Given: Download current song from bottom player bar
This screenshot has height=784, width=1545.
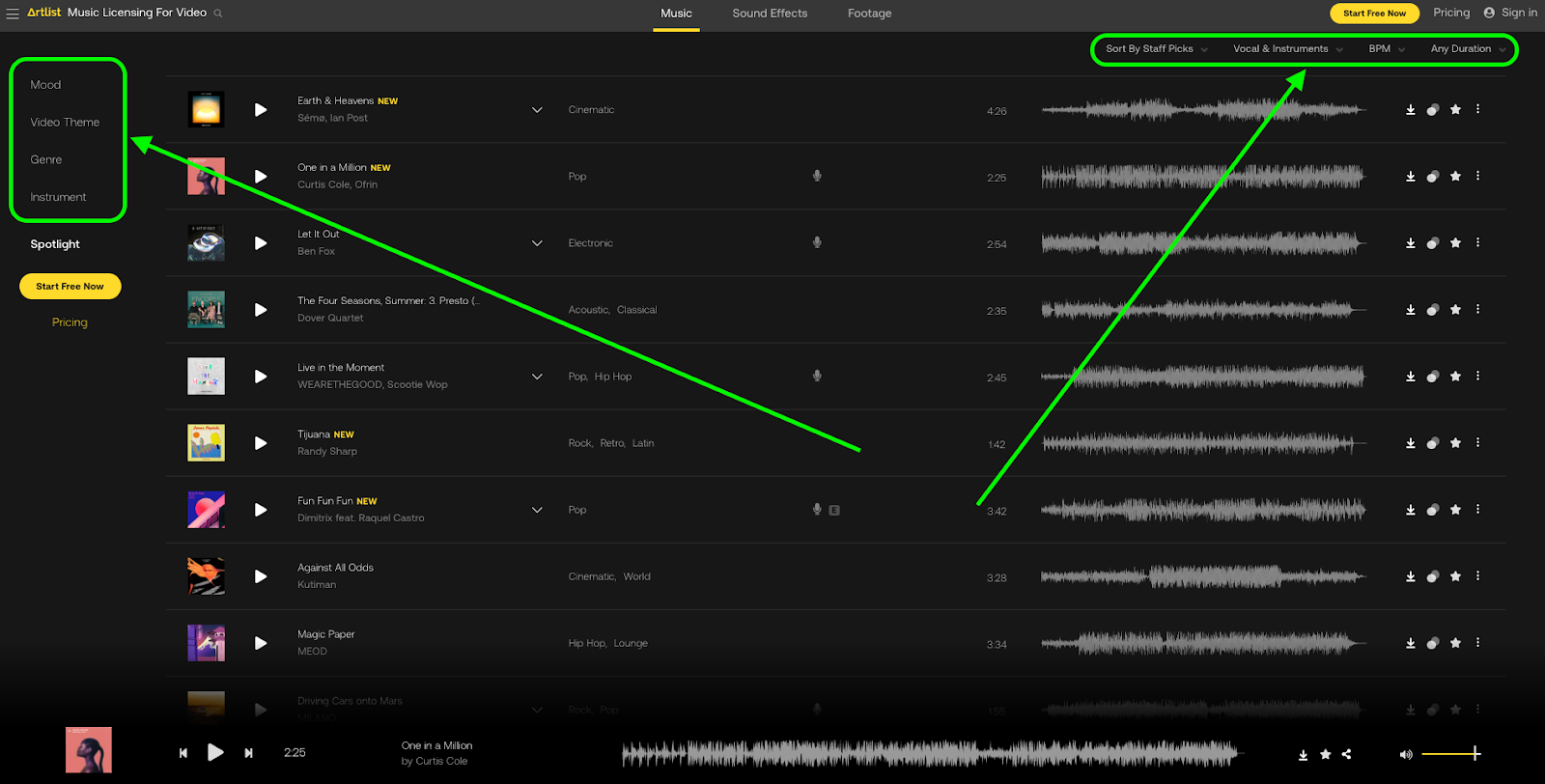Looking at the screenshot, I should tap(1304, 755).
